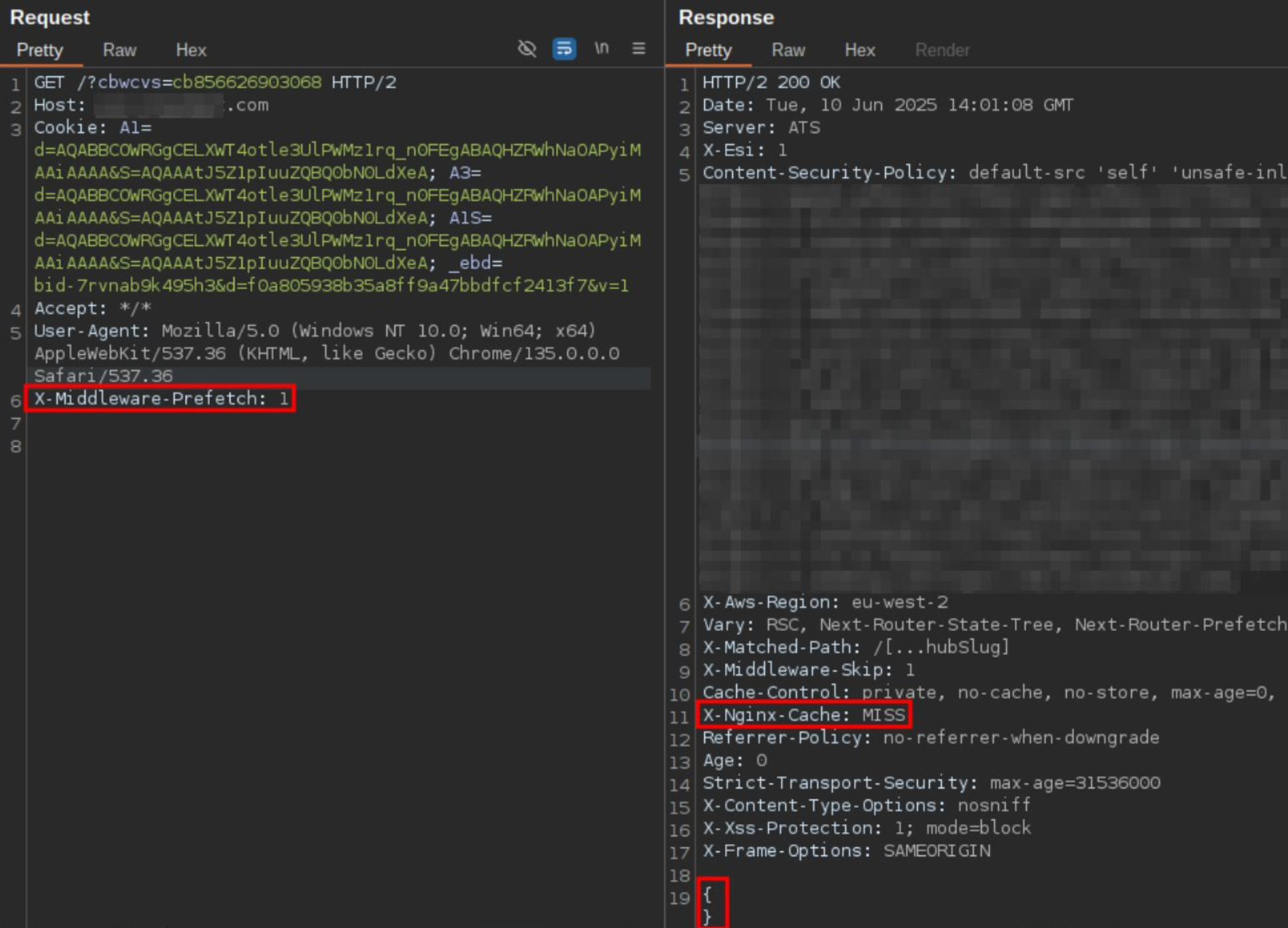Click the Date: Tue, 10 Jun 2025 header
The image size is (1288, 928).
(x=888, y=105)
